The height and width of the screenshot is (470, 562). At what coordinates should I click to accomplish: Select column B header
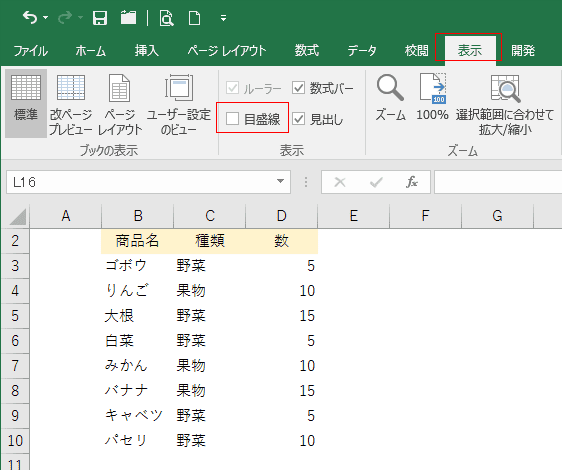coord(138,216)
